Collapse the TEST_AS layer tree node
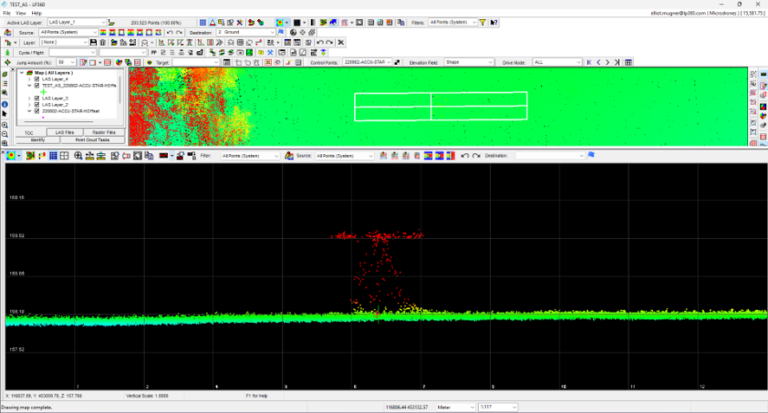 tap(29, 85)
